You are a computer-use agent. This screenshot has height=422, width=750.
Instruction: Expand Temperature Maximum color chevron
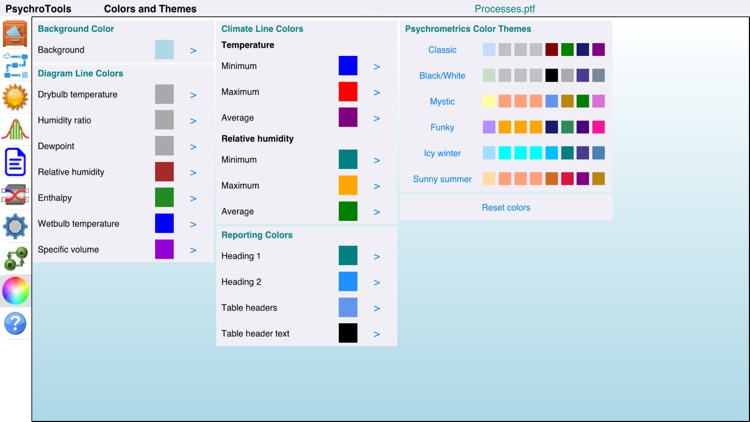[x=376, y=92]
